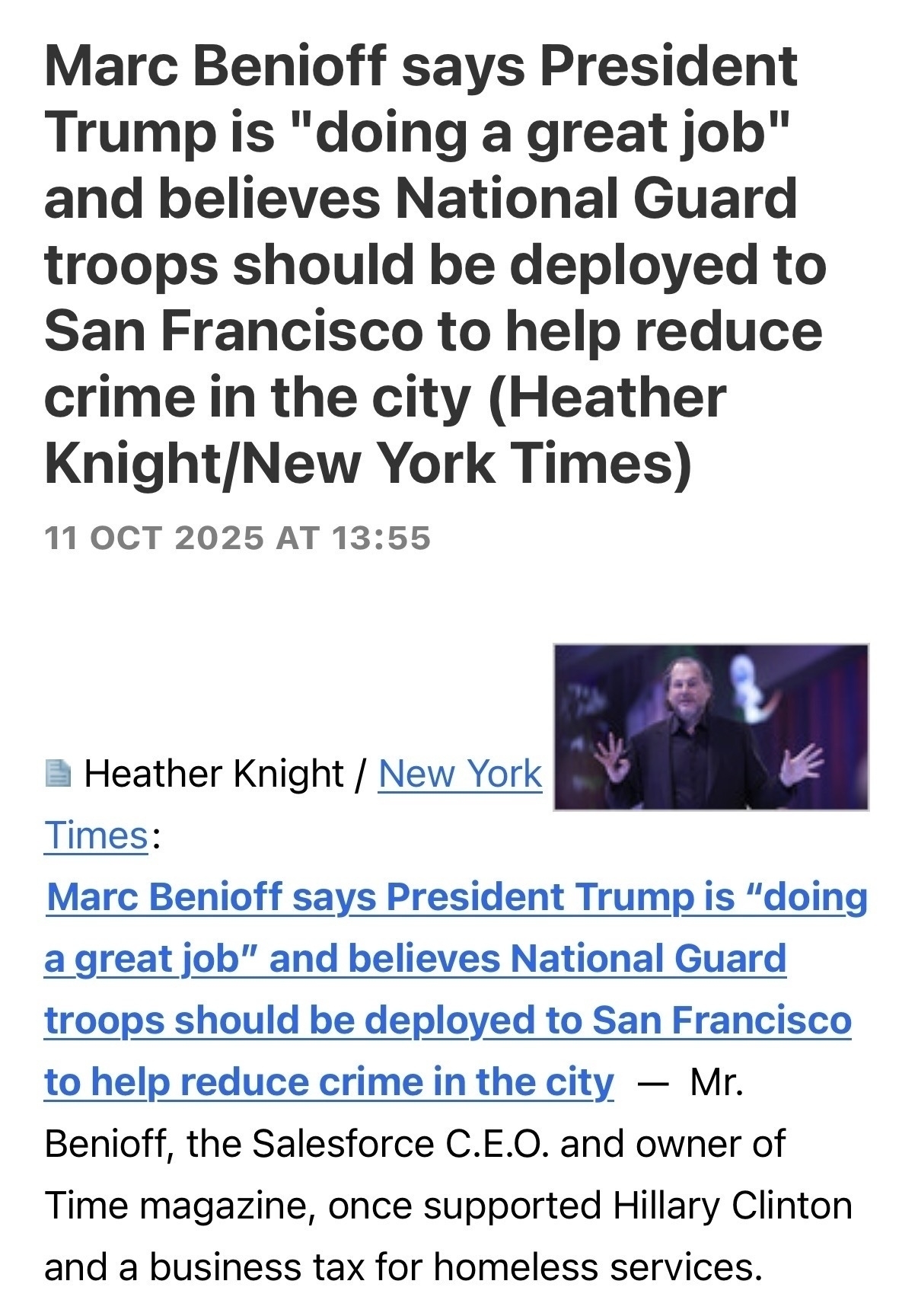Image resolution: width=918 pixels, height=1316 pixels.
Task: Click bold headline line "and believes National Guard"
Action: (x=421, y=200)
